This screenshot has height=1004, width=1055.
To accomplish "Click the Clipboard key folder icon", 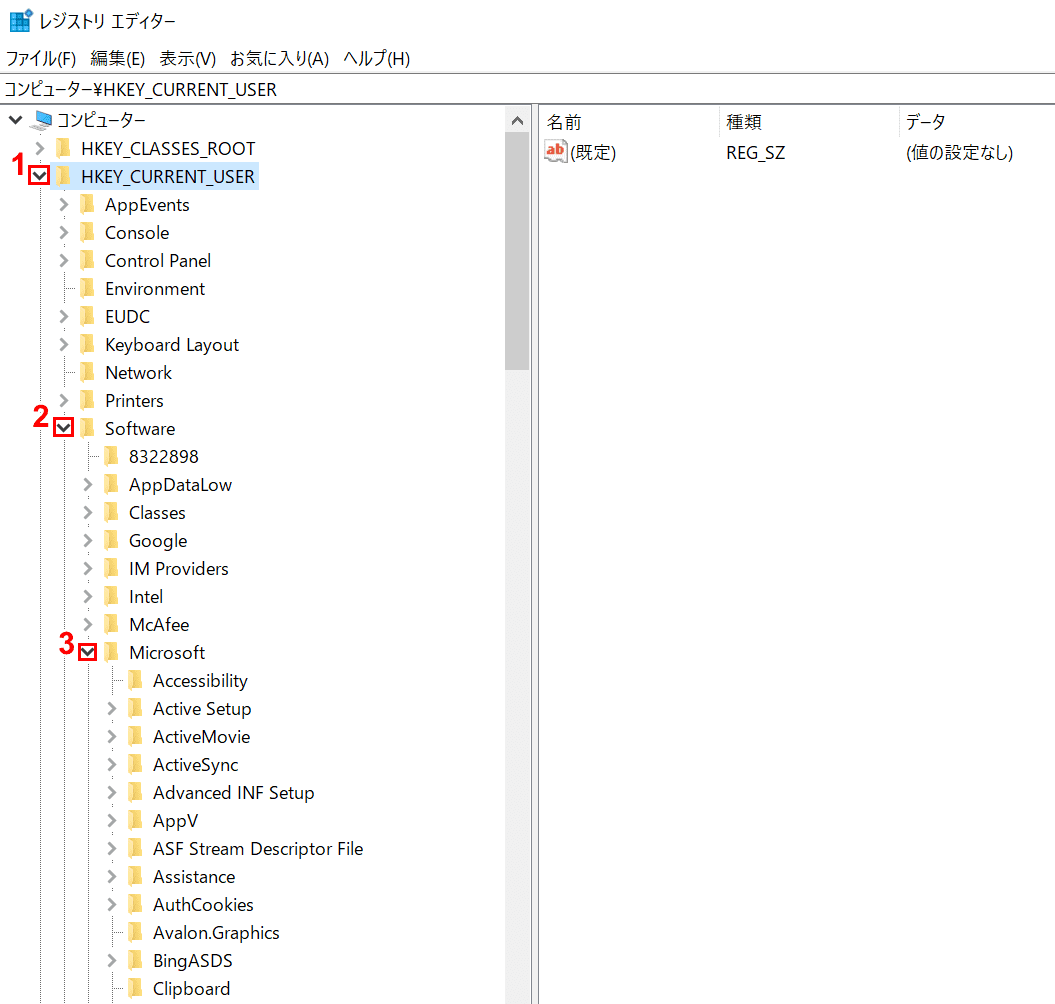I will pos(136,989).
